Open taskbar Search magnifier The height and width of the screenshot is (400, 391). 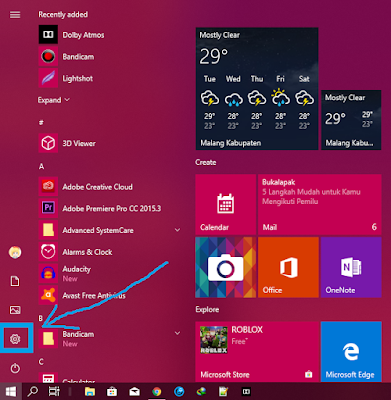(x=33, y=391)
